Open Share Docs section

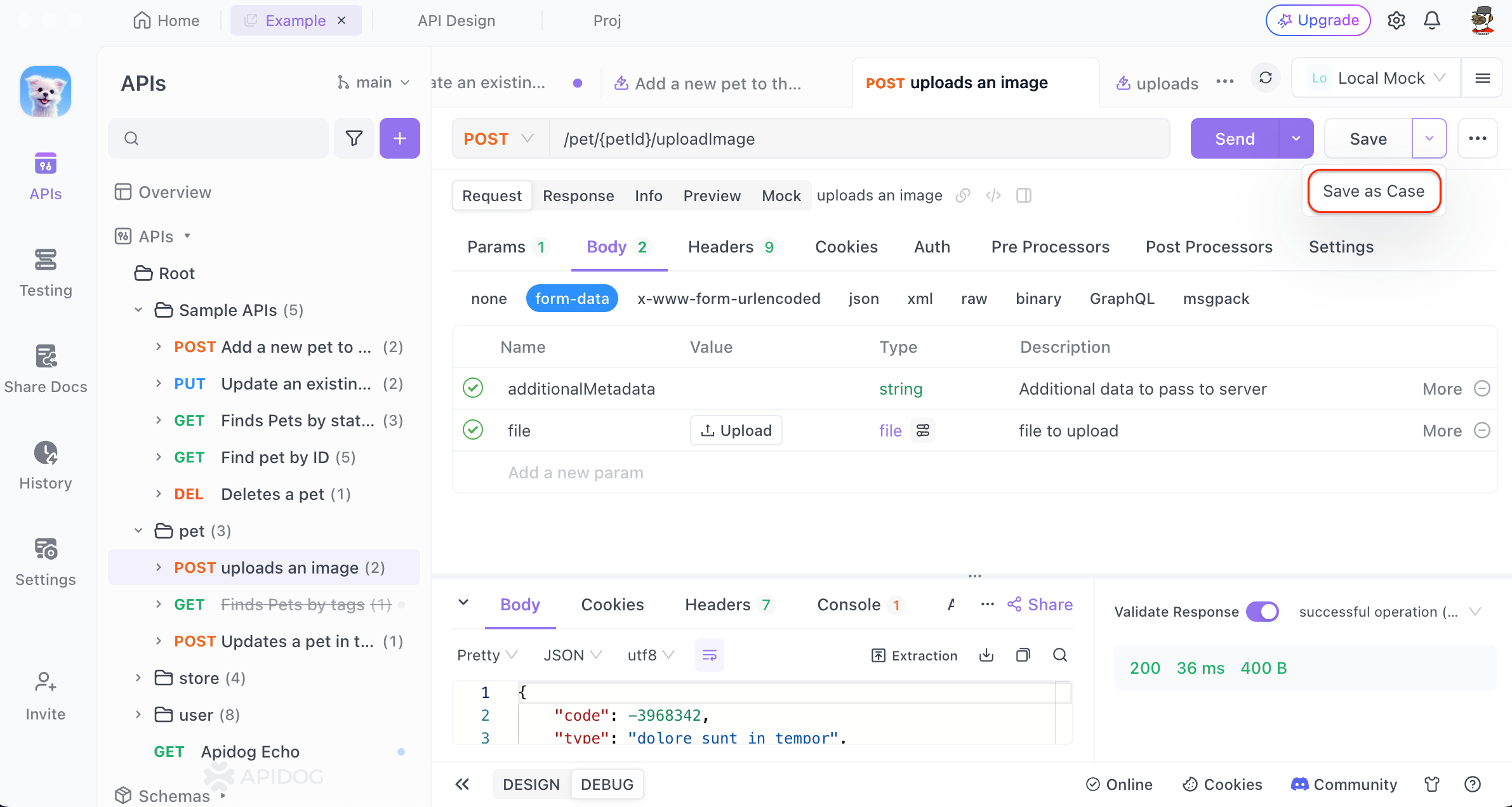pyautogui.click(x=46, y=370)
